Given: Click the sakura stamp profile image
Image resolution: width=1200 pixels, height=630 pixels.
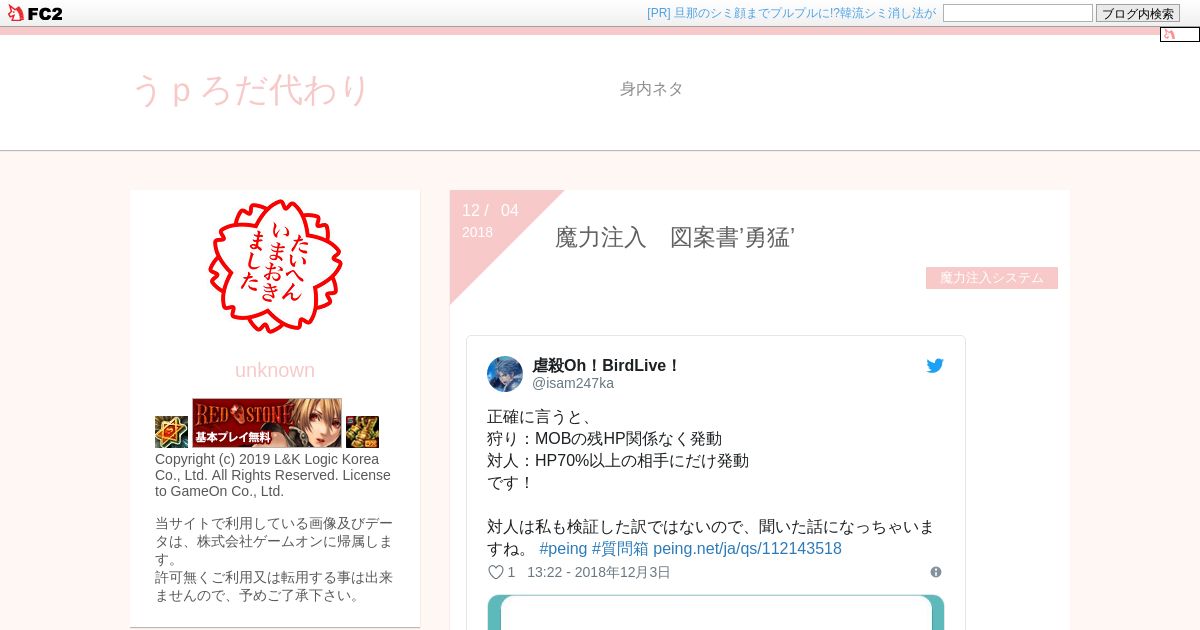Looking at the screenshot, I should coord(275,266).
